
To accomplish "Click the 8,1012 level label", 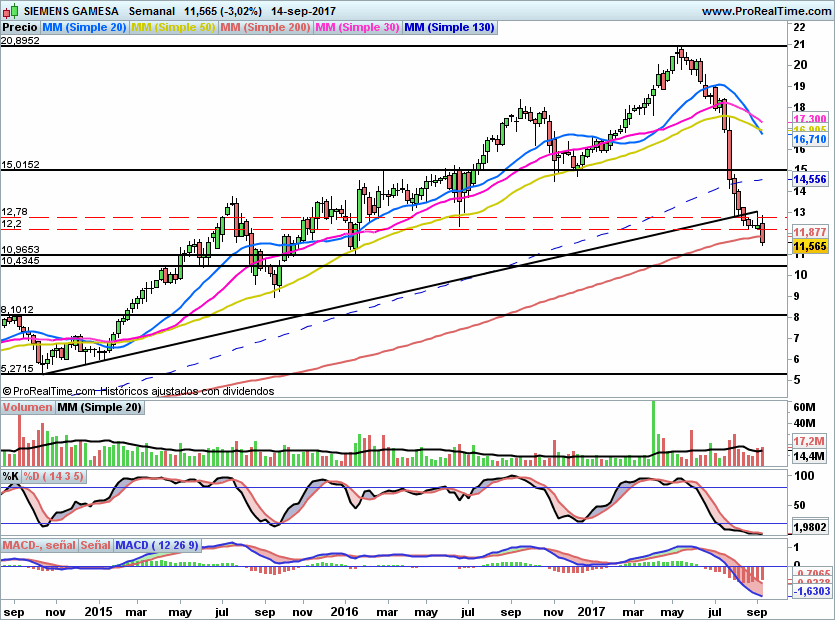I will [x=17, y=309].
